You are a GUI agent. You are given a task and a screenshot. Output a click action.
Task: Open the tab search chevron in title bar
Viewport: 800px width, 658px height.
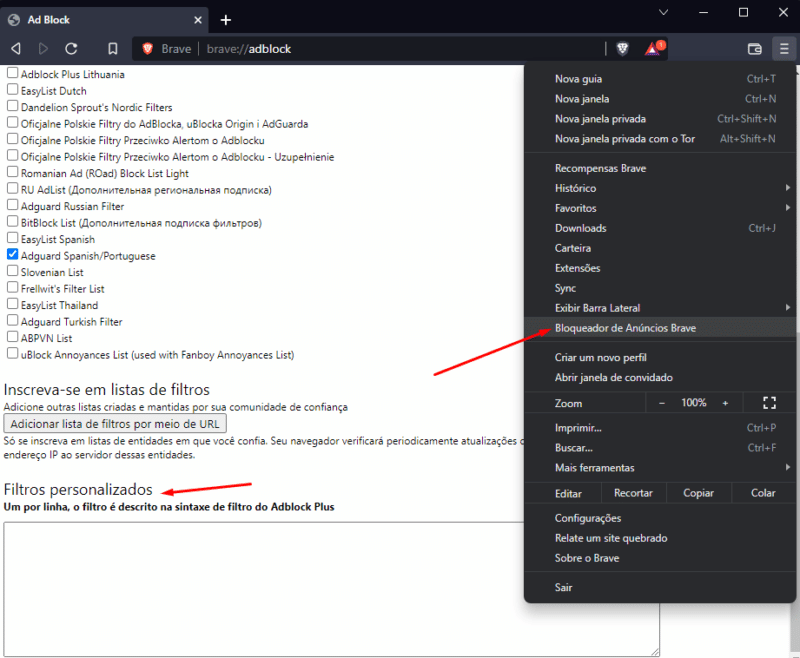click(x=663, y=12)
